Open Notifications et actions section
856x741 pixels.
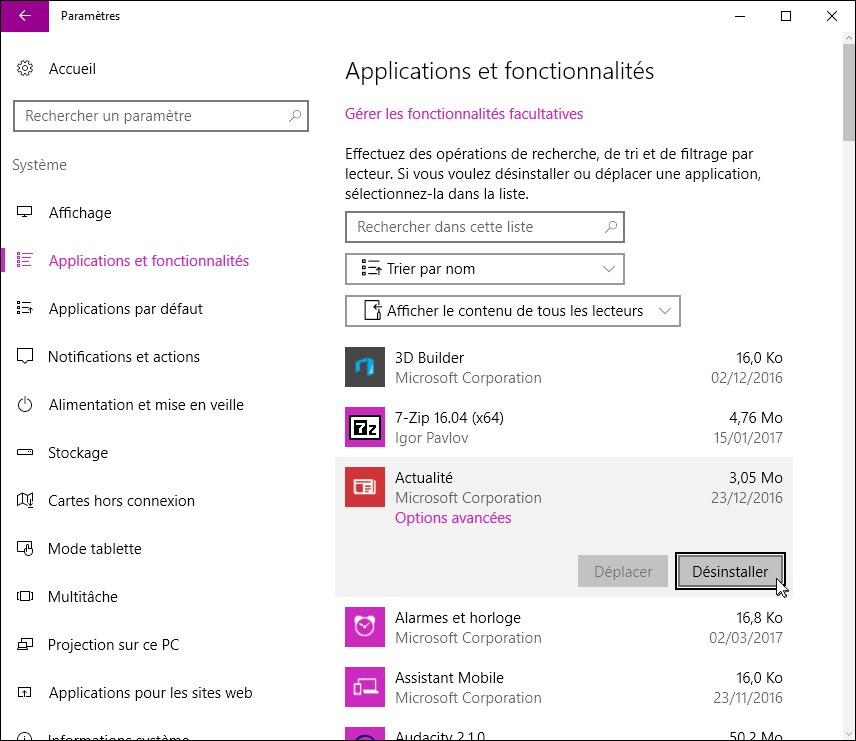tap(123, 357)
